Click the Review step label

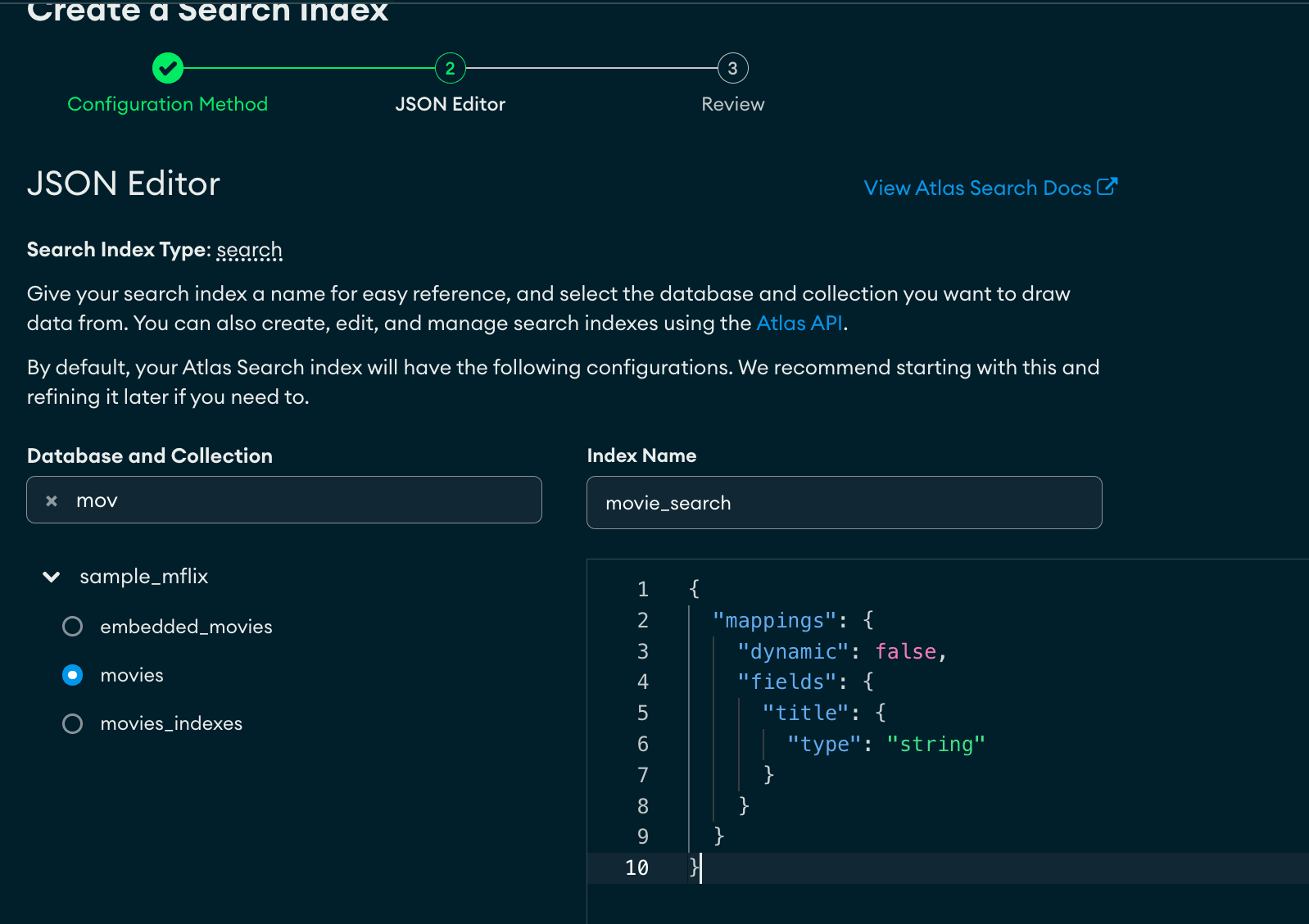pyautogui.click(x=732, y=104)
